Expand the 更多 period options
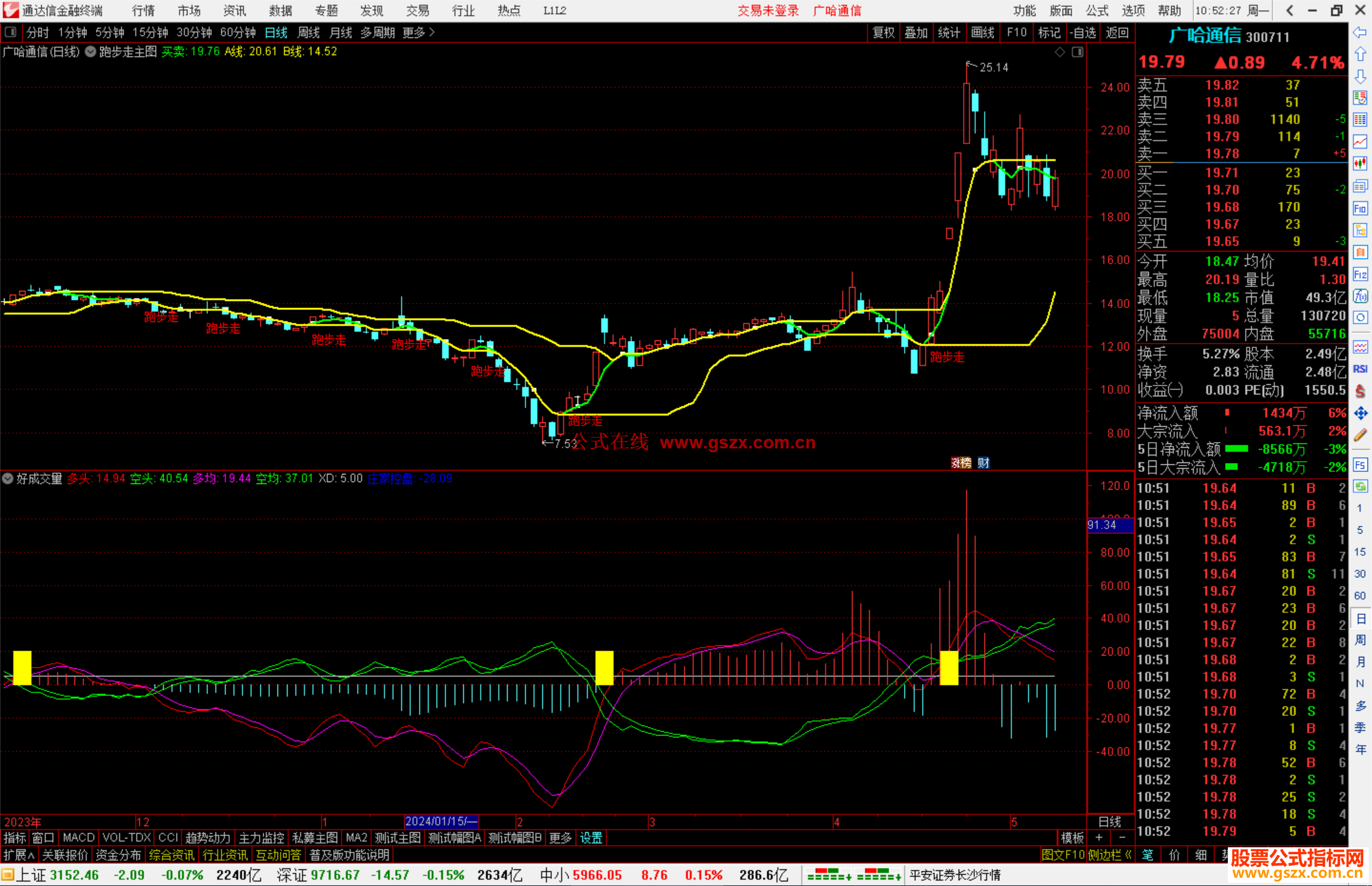This screenshot has height=886, width=1372. 418,32
